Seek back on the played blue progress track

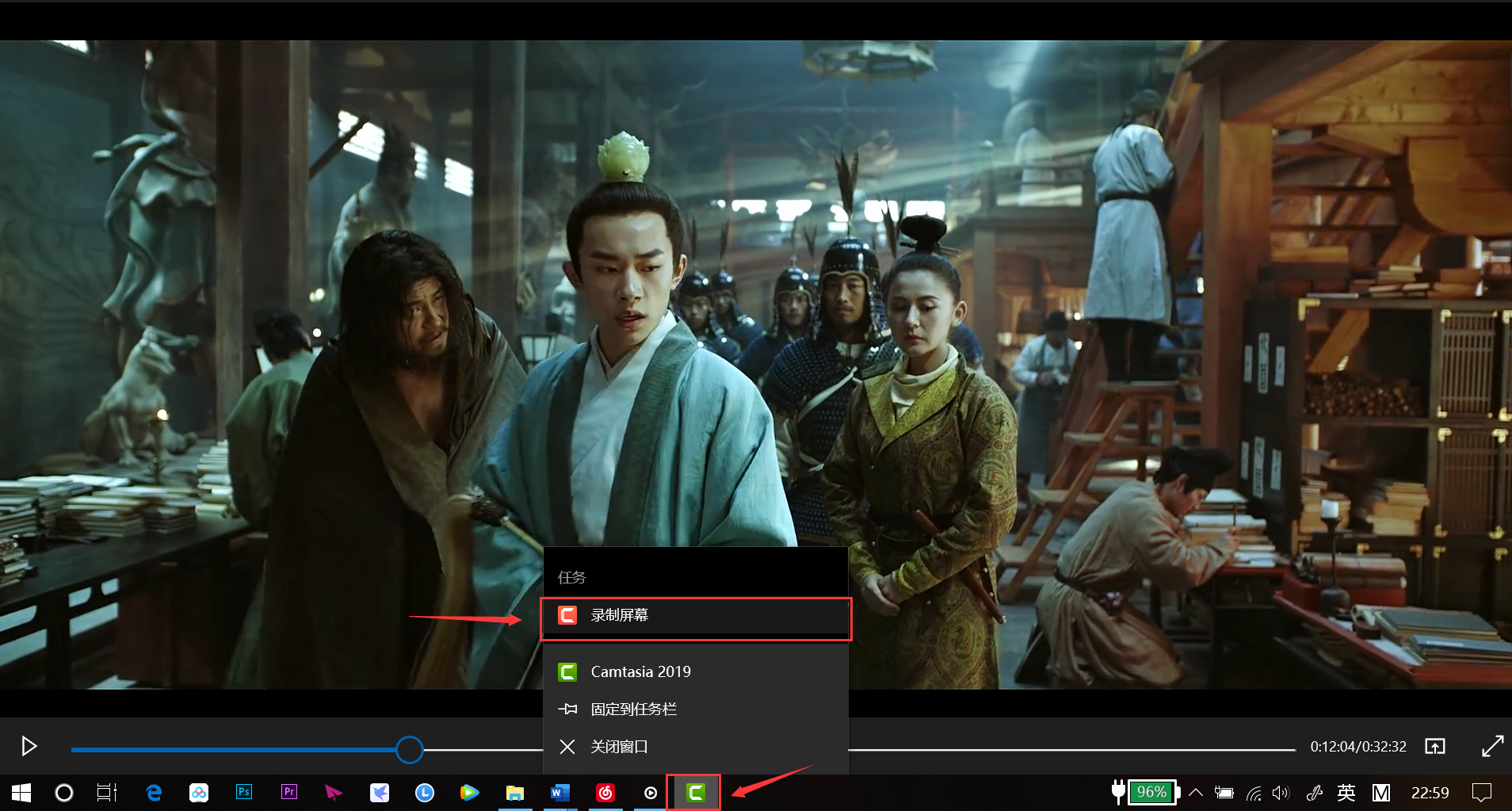point(234,749)
